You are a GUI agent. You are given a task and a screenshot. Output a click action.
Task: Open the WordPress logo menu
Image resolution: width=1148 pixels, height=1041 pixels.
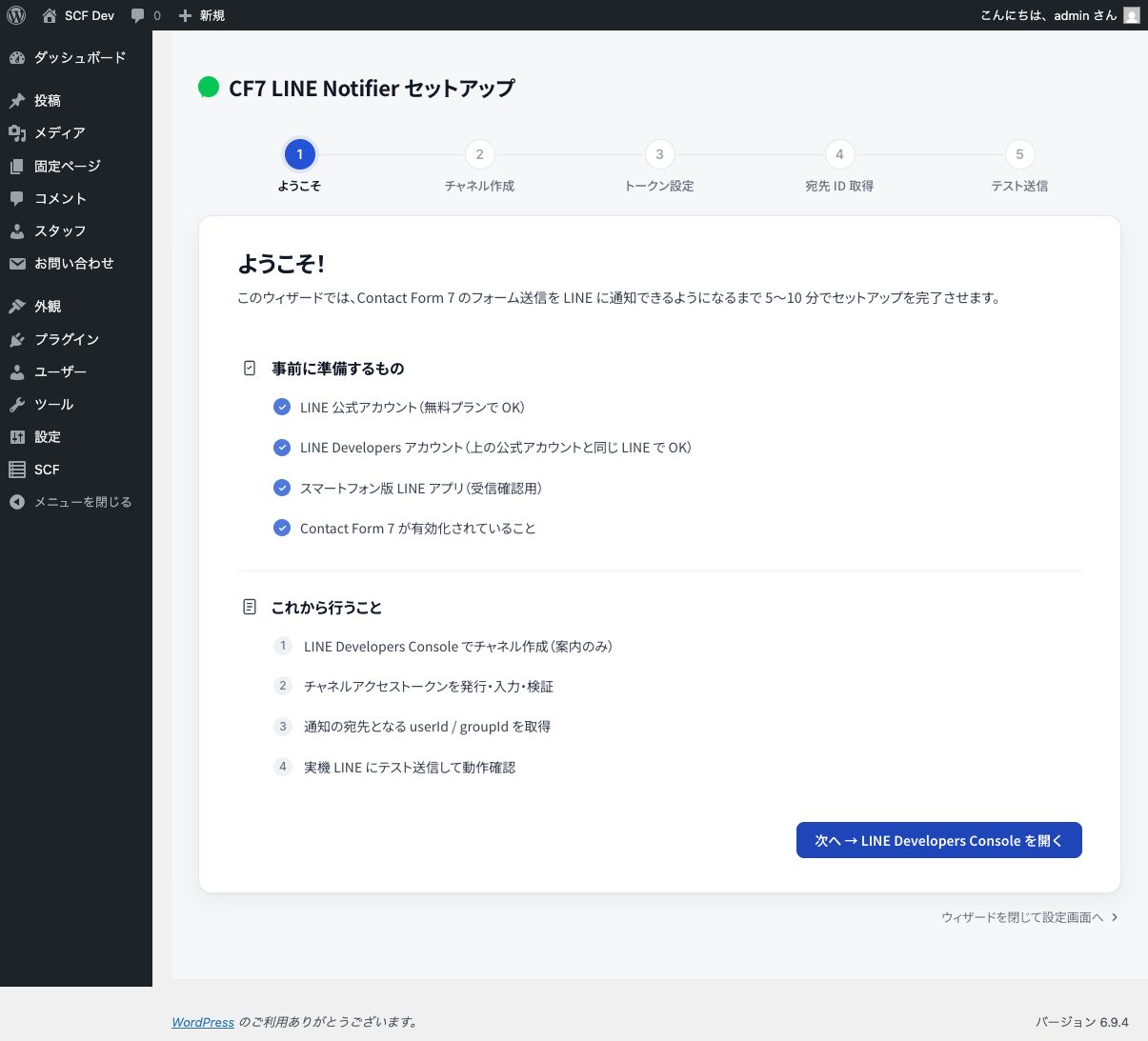point(16,15)
